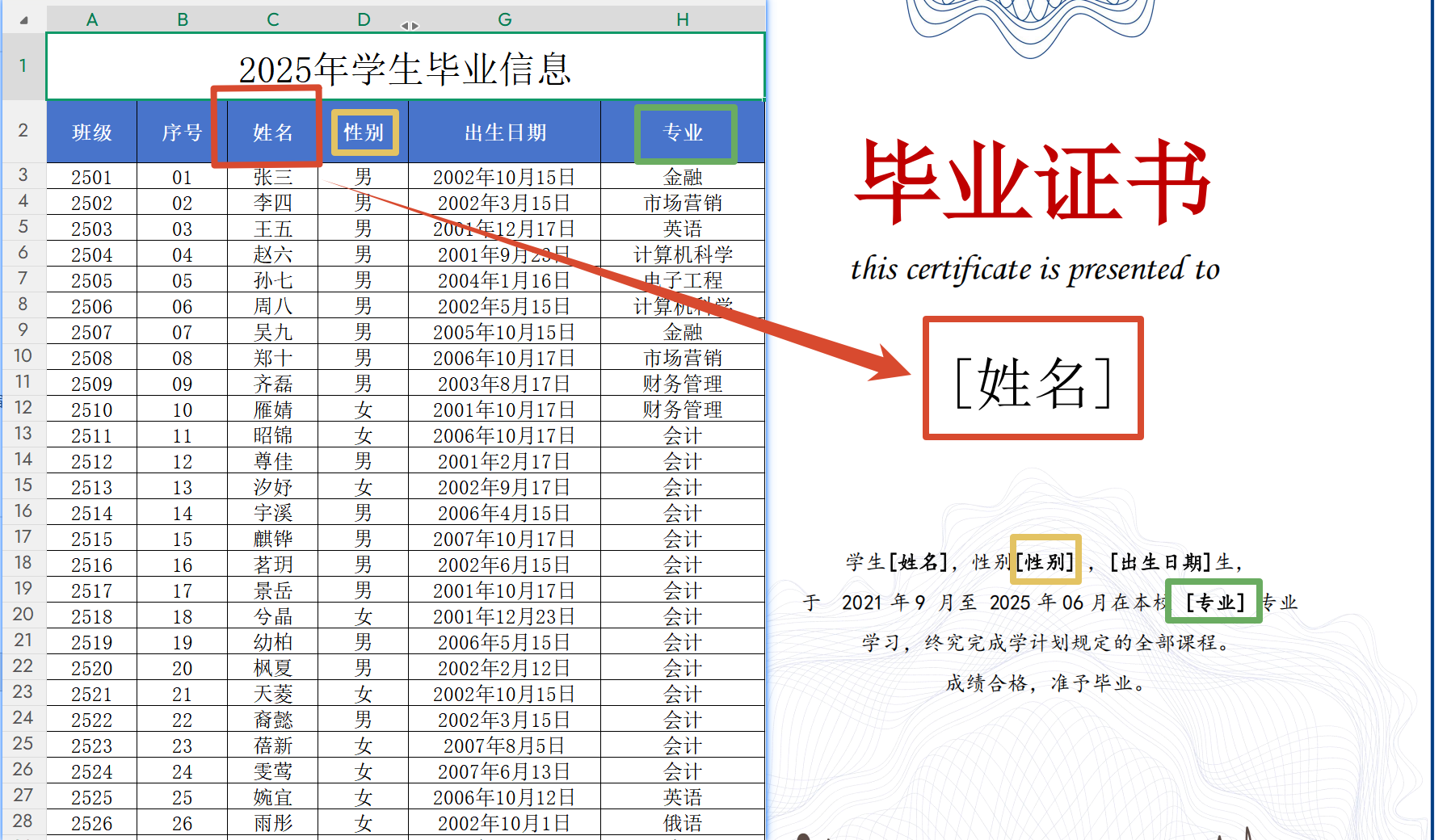Click the 姓名 header cell outlined in red

(272, 132)
